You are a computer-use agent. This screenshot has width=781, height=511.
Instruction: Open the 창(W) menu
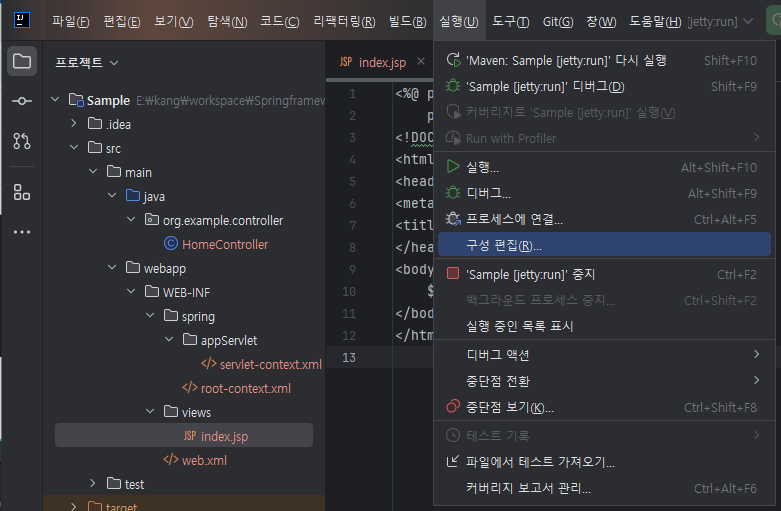point(601,21)
